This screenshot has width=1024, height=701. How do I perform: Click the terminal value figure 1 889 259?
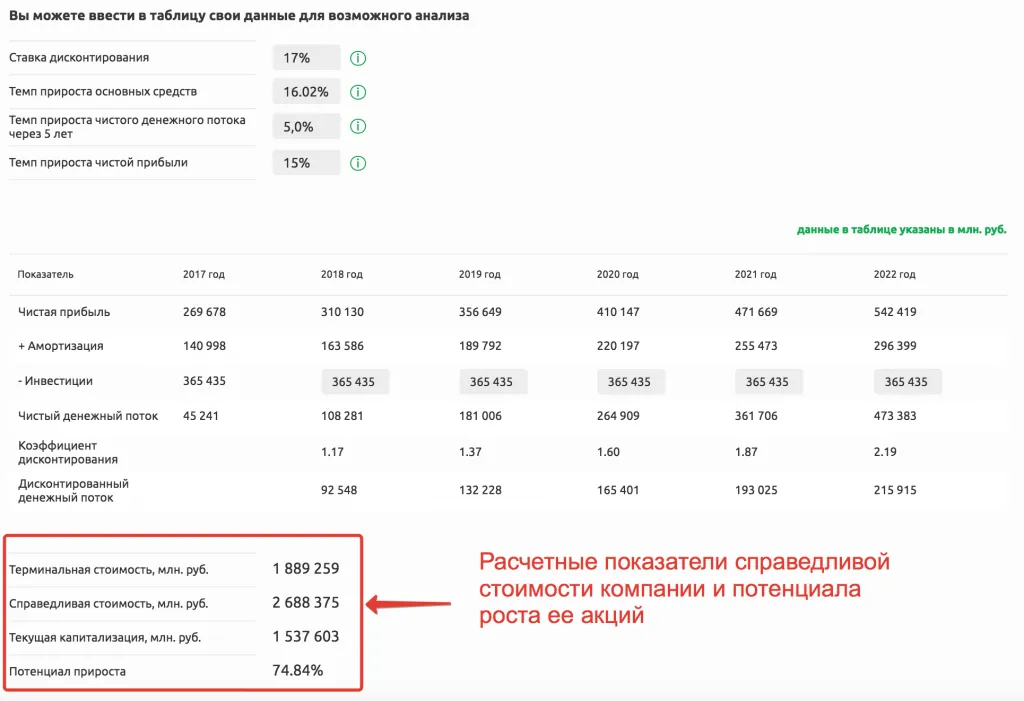click(306, 569)
